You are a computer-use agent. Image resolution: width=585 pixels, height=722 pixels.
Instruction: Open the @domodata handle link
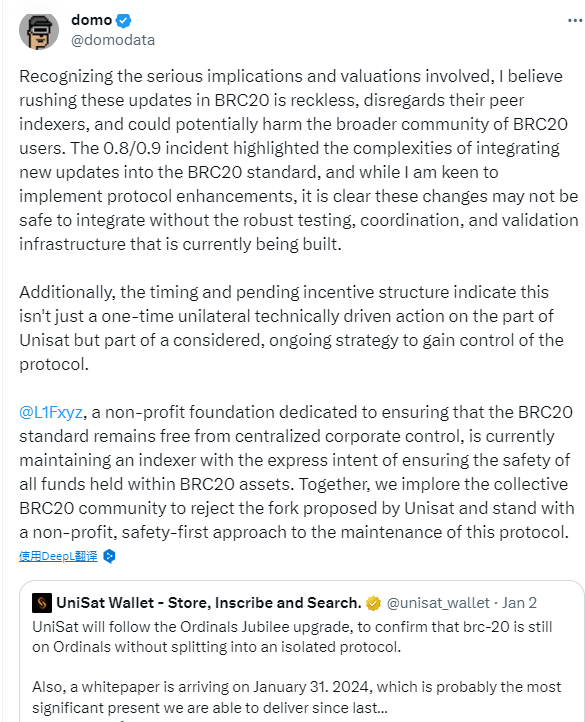(113, 40)
